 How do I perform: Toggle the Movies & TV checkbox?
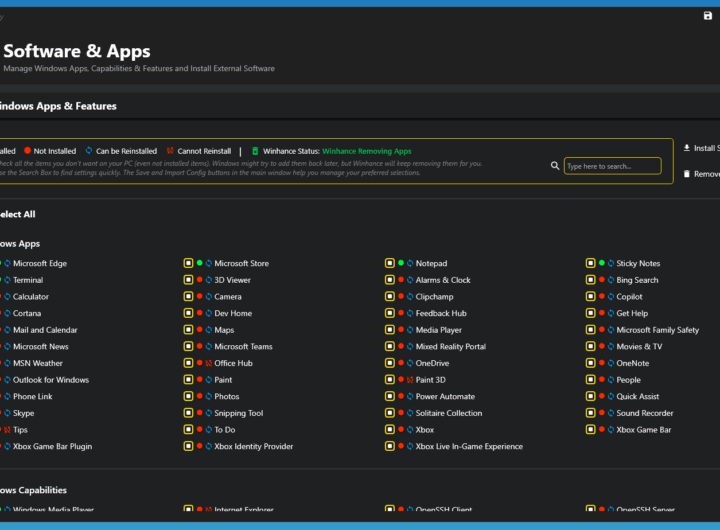pos(591,346)
